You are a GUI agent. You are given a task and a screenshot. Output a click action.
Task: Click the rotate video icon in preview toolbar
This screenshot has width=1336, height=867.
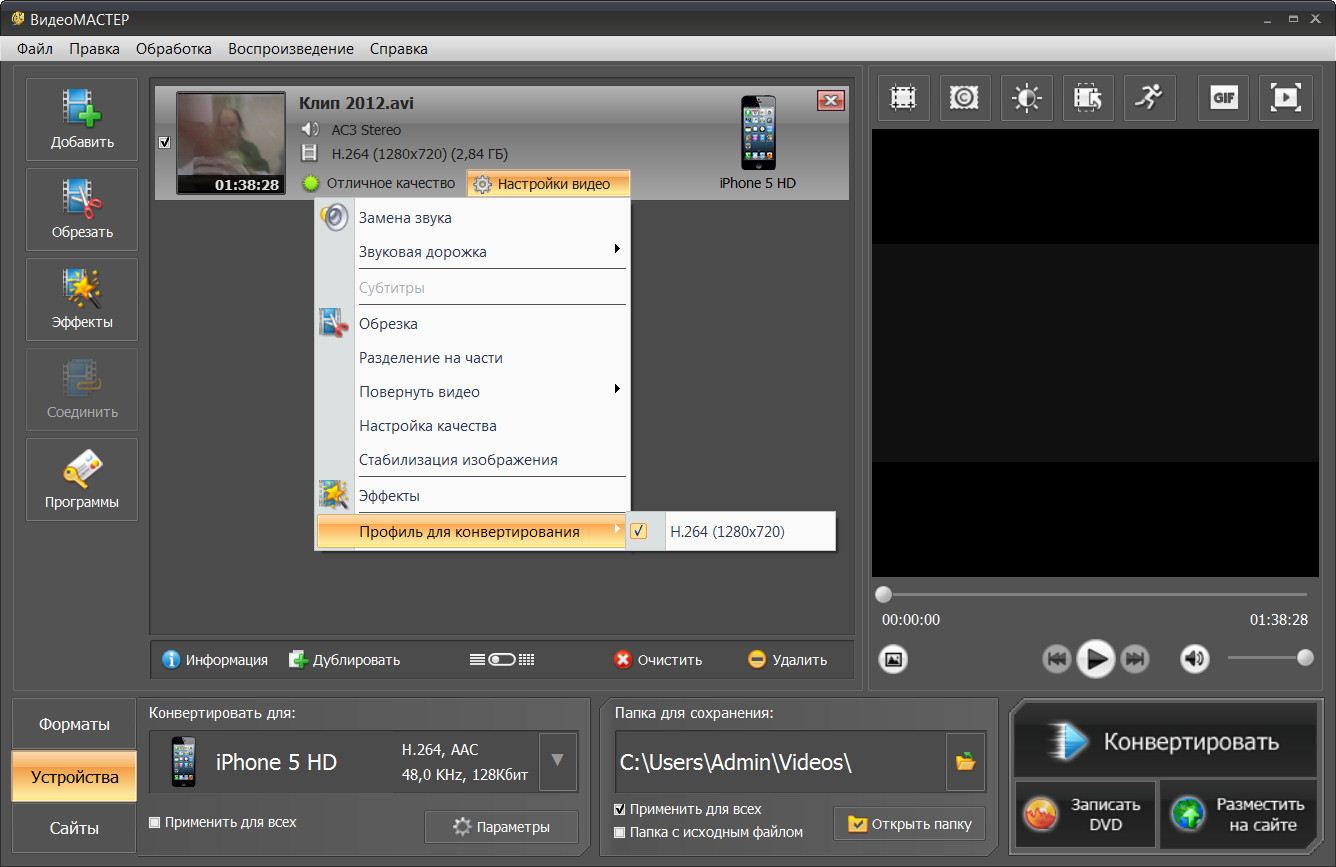tap(1087, 98)
